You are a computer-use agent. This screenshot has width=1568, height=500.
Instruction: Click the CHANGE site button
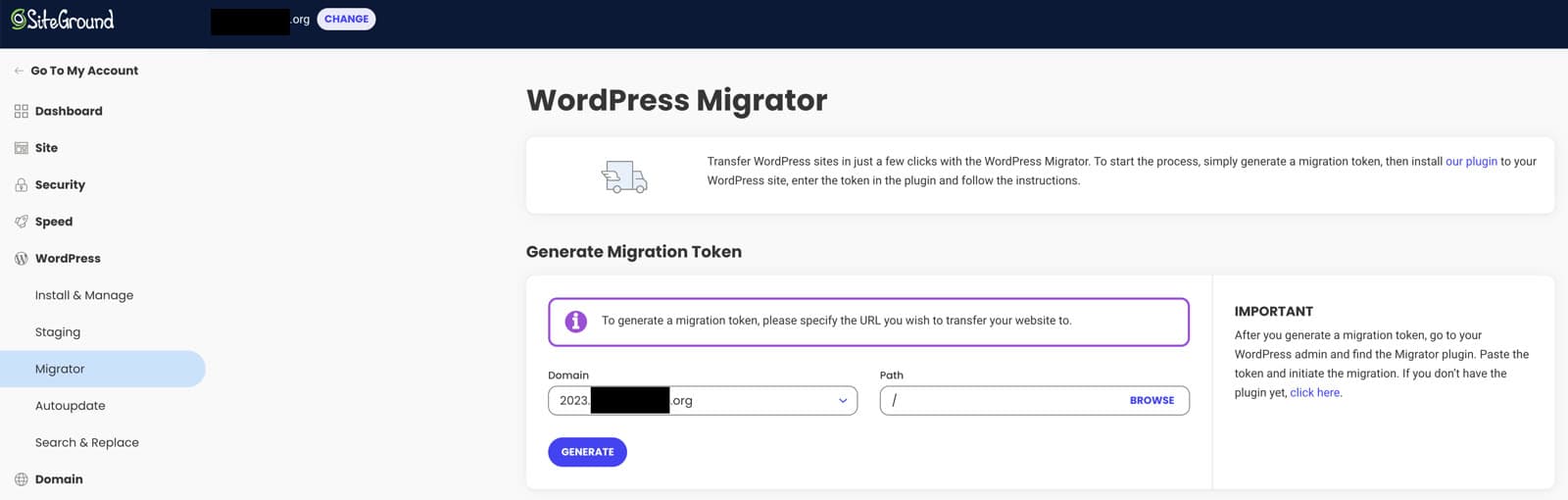(x=346, y=19)
